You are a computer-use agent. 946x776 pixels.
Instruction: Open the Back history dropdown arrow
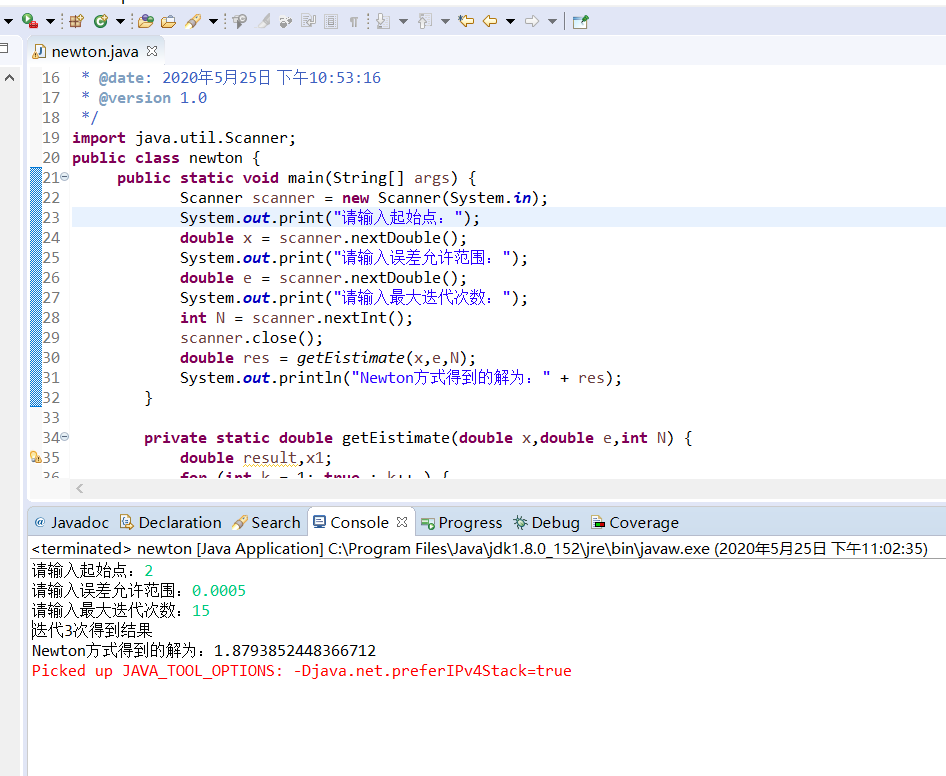click(510, 22)
